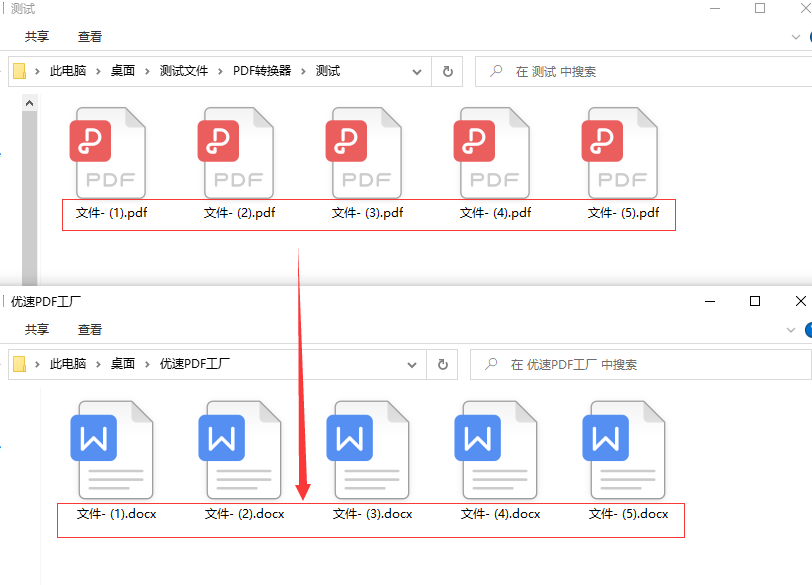Image resolution: width=812 pixels, height=585 pixels.
Task: Refresh the 优速PDF工厂 folder view
Action: 443,365
